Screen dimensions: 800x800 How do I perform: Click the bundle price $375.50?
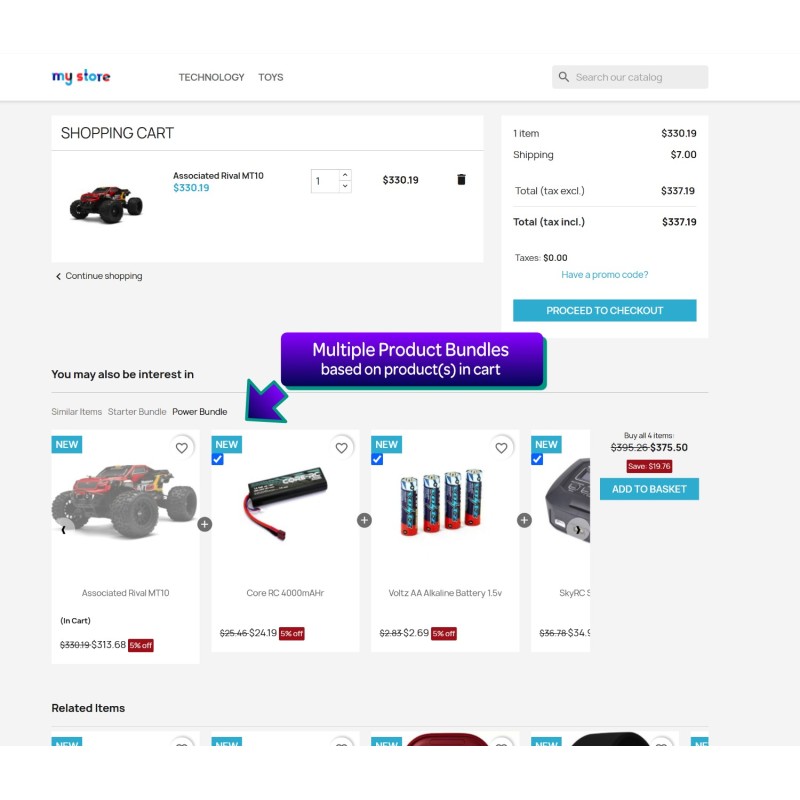pos(669,447)
